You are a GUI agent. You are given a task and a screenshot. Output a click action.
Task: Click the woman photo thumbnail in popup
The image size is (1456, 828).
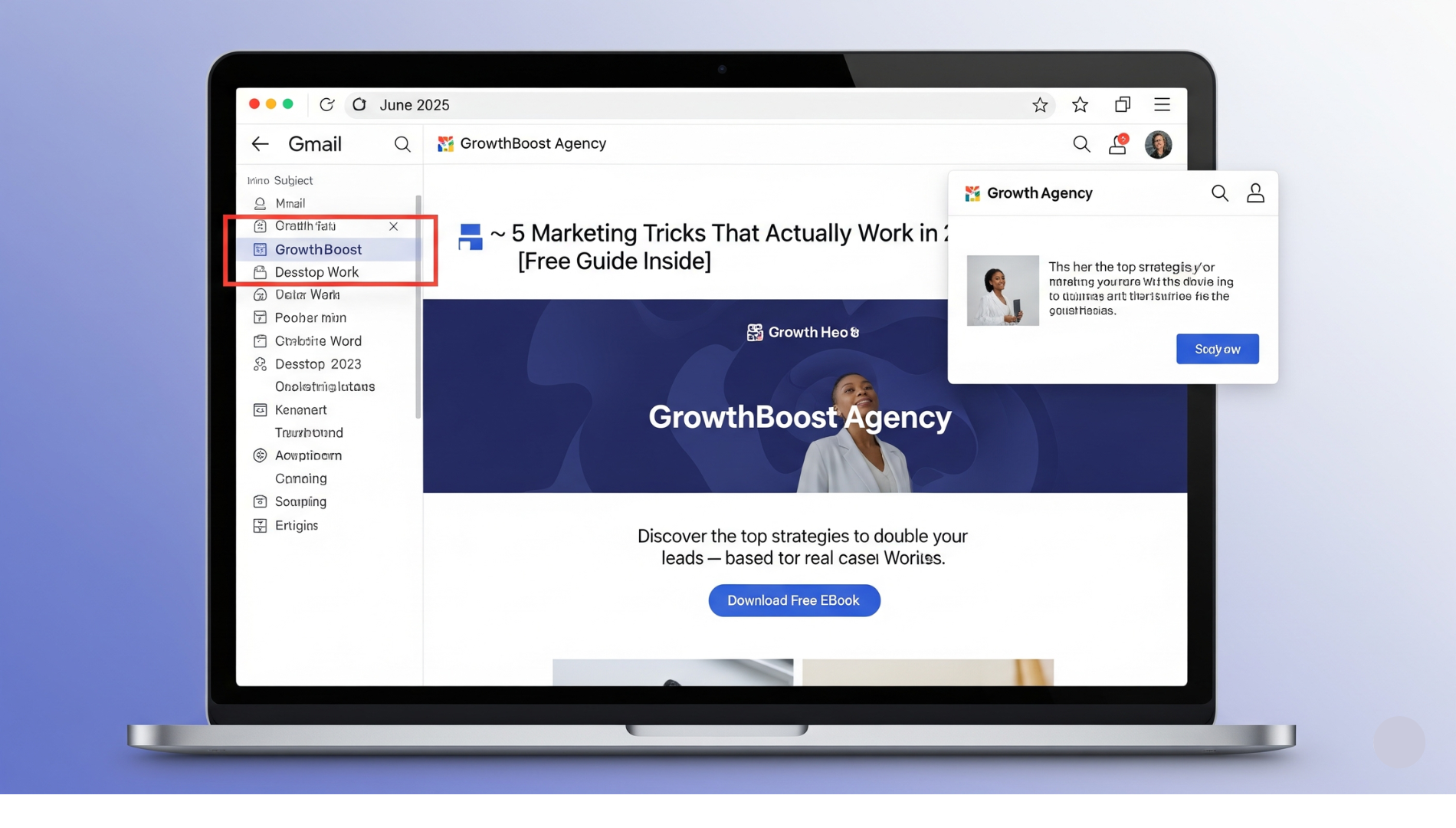pyautogui.click(x=1002, y=291)
